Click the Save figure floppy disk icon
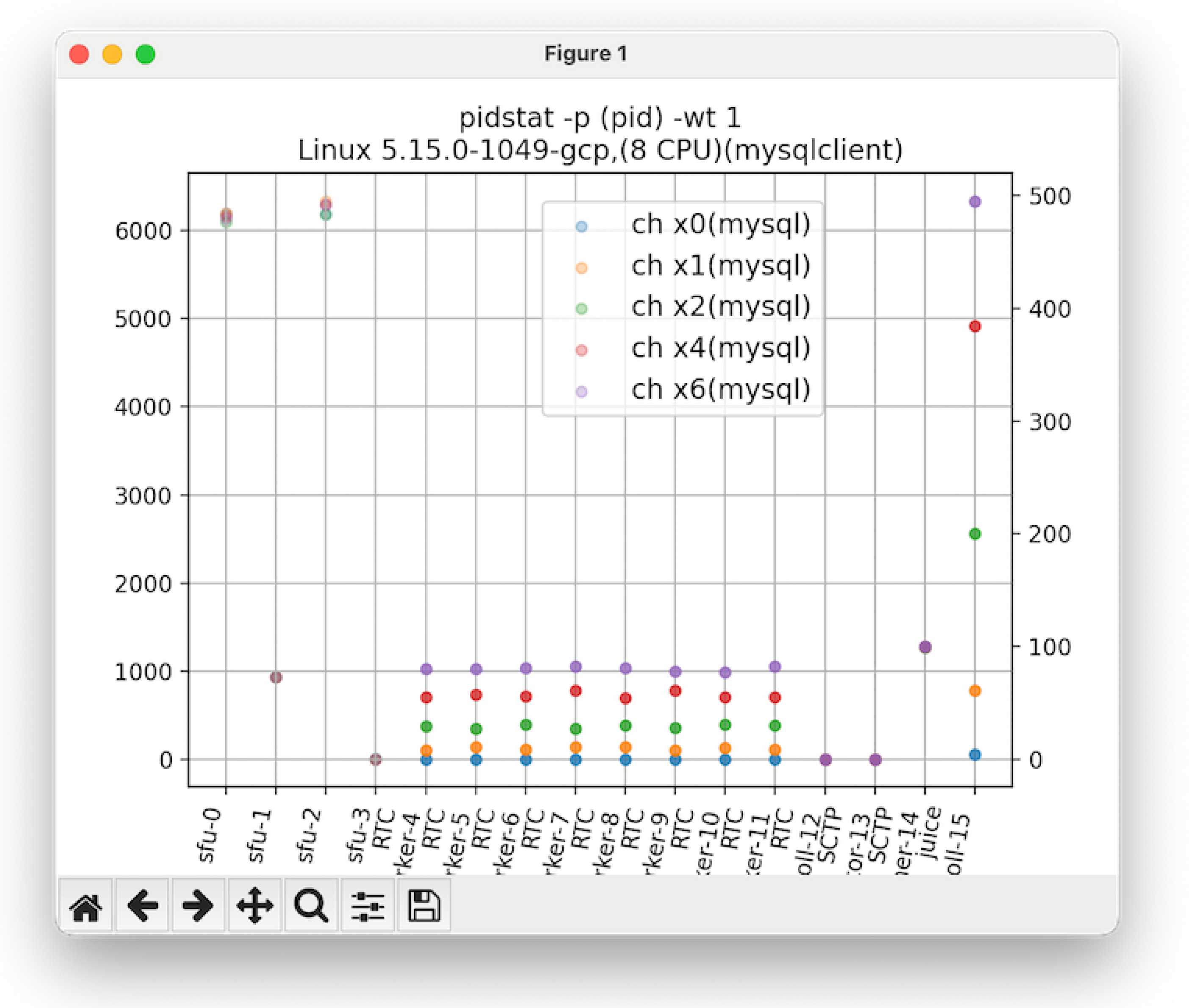This screenshot has height=1008, width=1192. pyautogui.click(x=424, y=906)
